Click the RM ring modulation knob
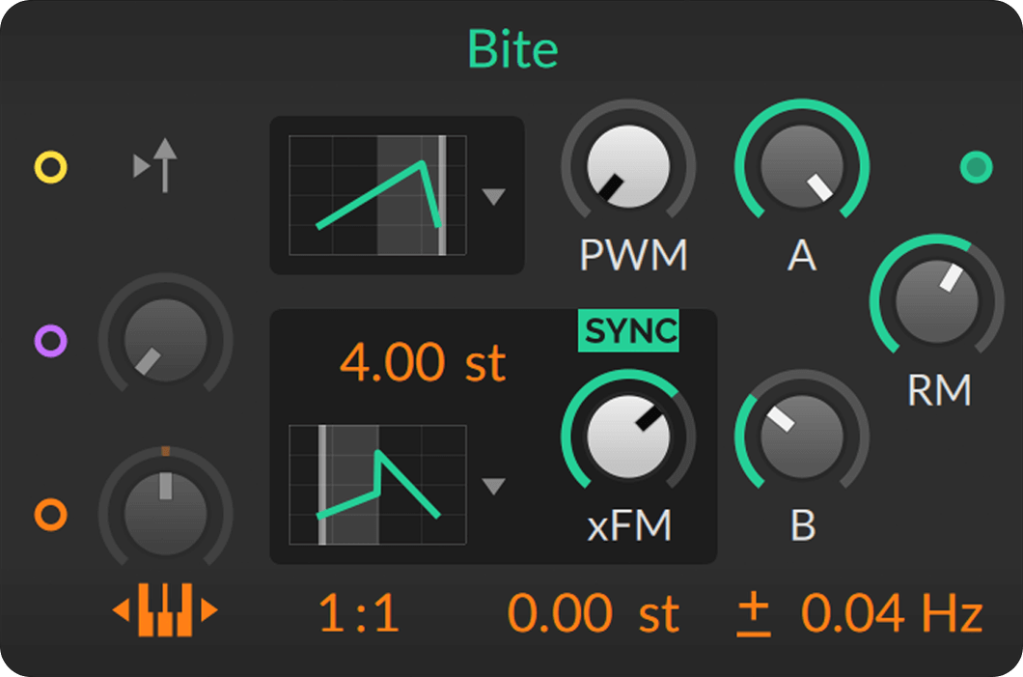 937,301
